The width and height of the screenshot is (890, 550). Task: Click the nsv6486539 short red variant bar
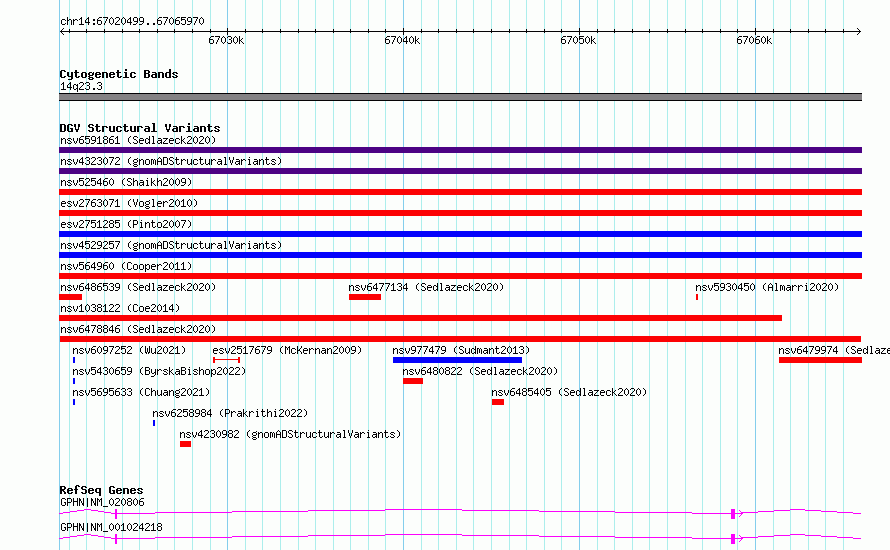point(70,297)
